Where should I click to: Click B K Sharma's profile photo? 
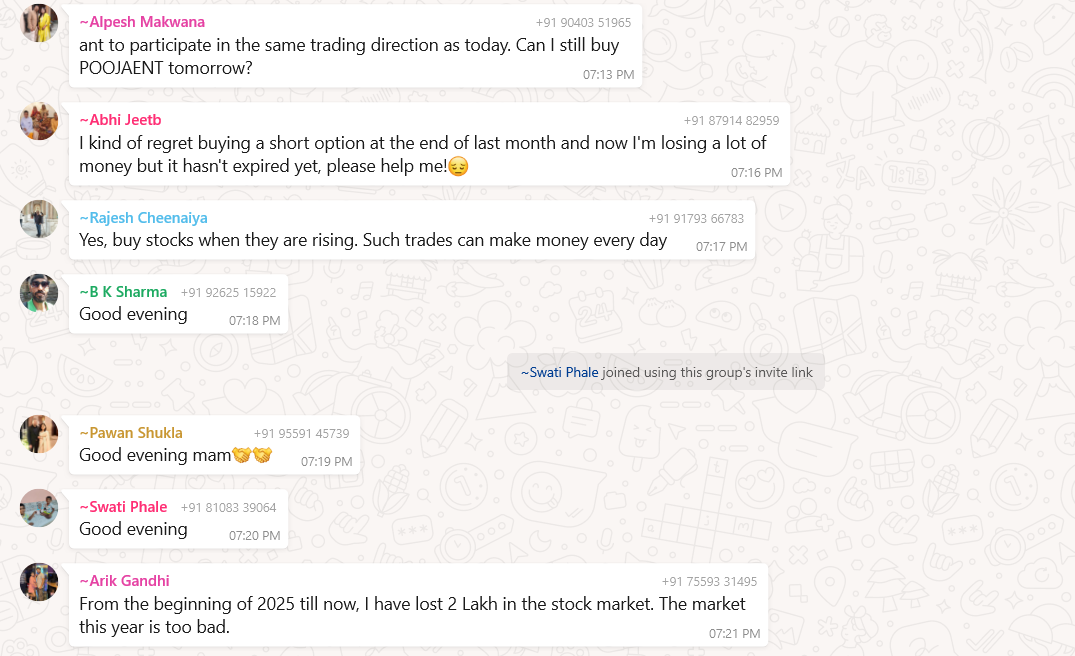point(39,293)
